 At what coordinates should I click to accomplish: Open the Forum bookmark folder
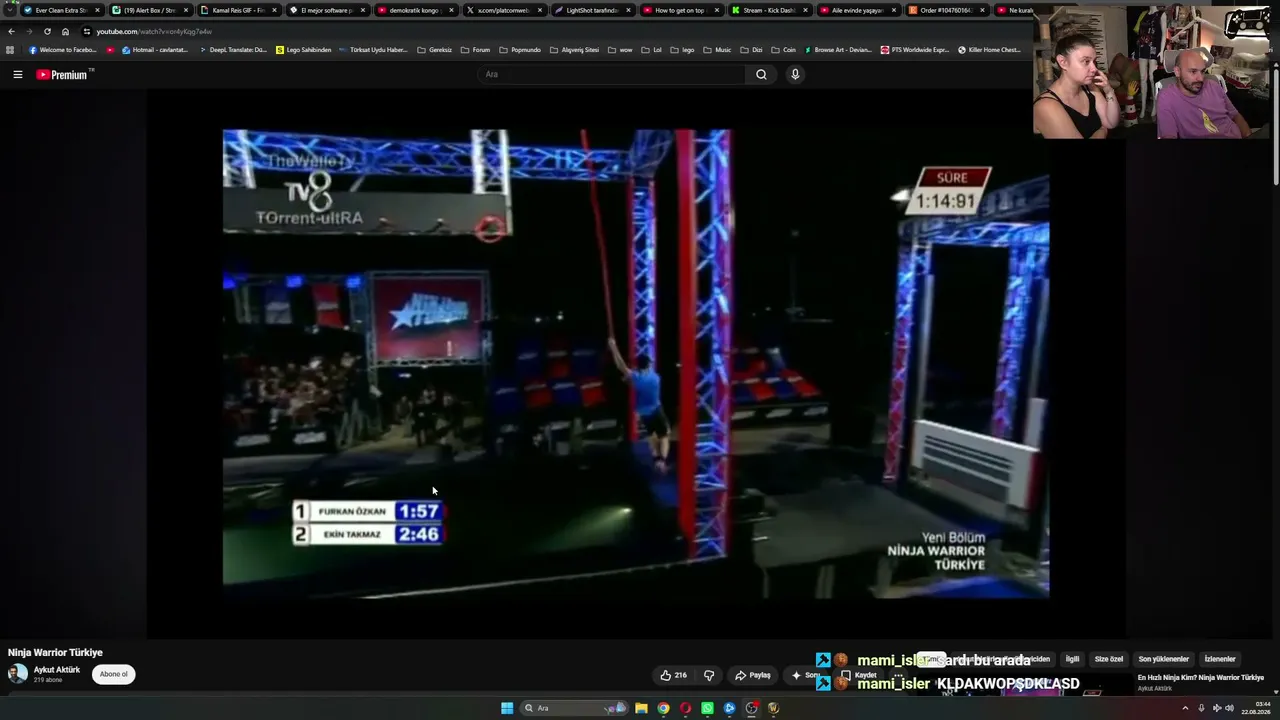coord(475,50)
